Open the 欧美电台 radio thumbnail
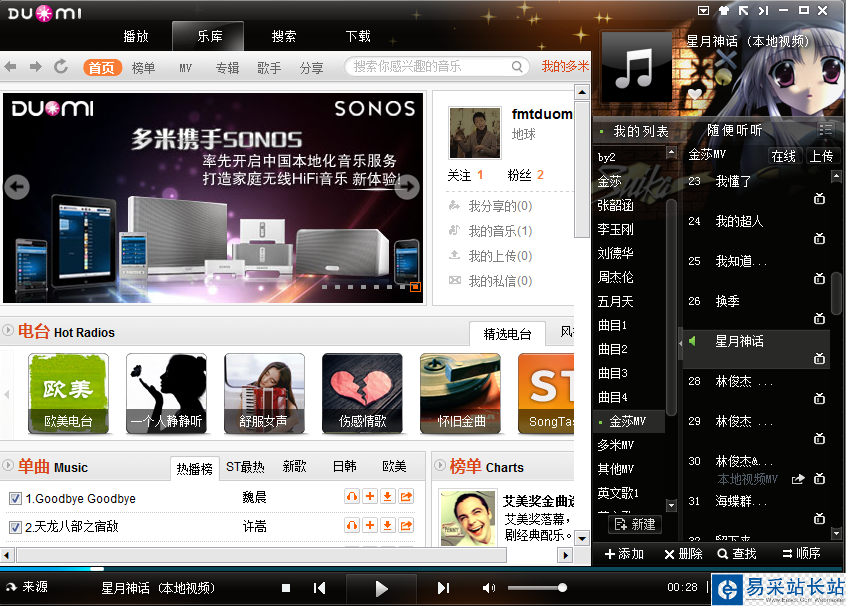This screenshot has width=846, height=606. pos(69,393)
